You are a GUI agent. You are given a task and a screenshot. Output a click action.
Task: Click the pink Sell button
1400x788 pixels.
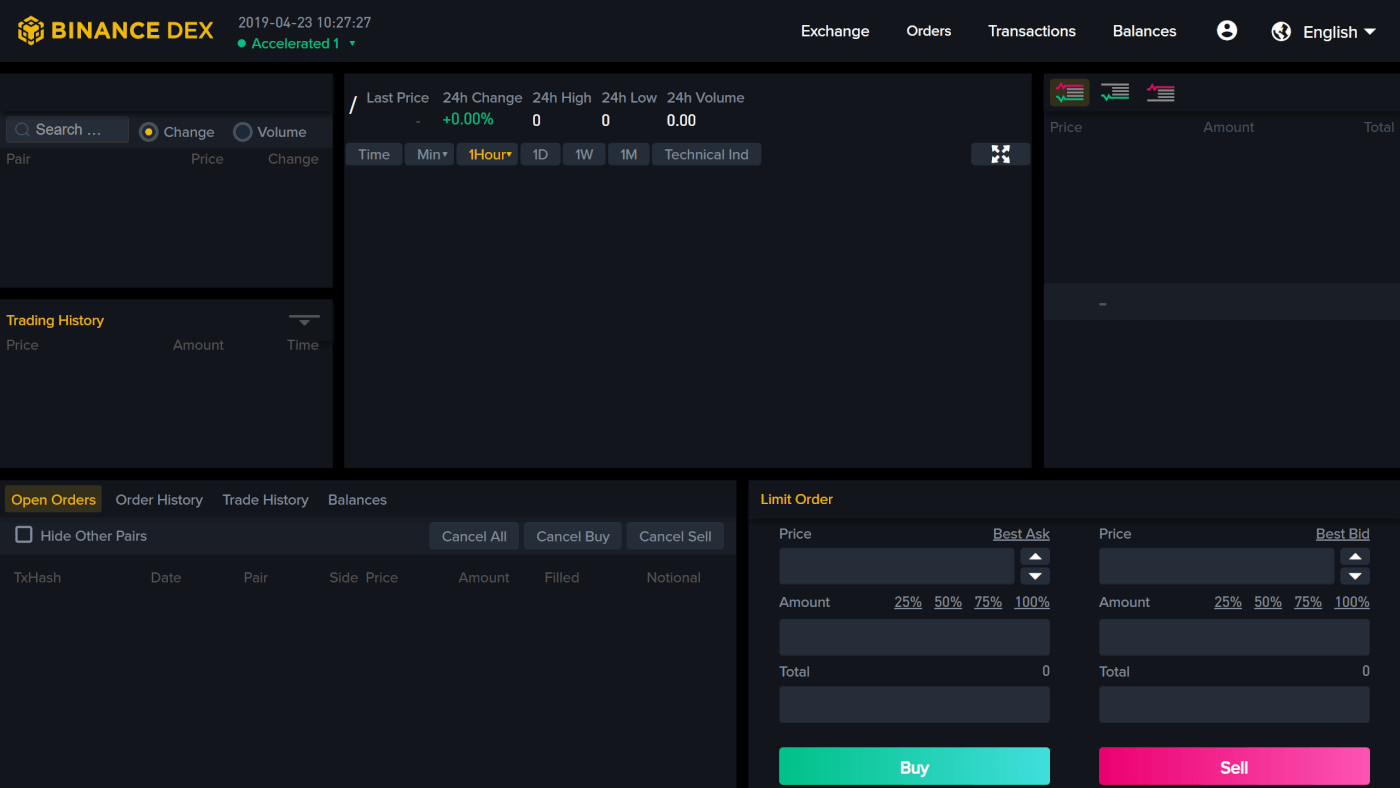[x=1234, y=767]
